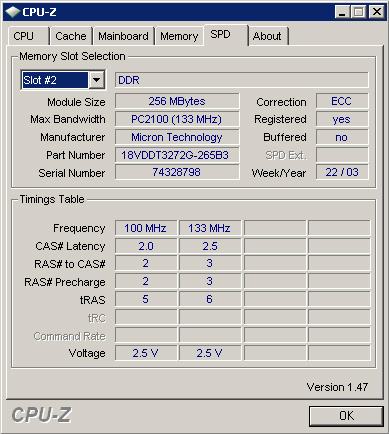Click the RAS# Precharge label

tap(65, 282)
